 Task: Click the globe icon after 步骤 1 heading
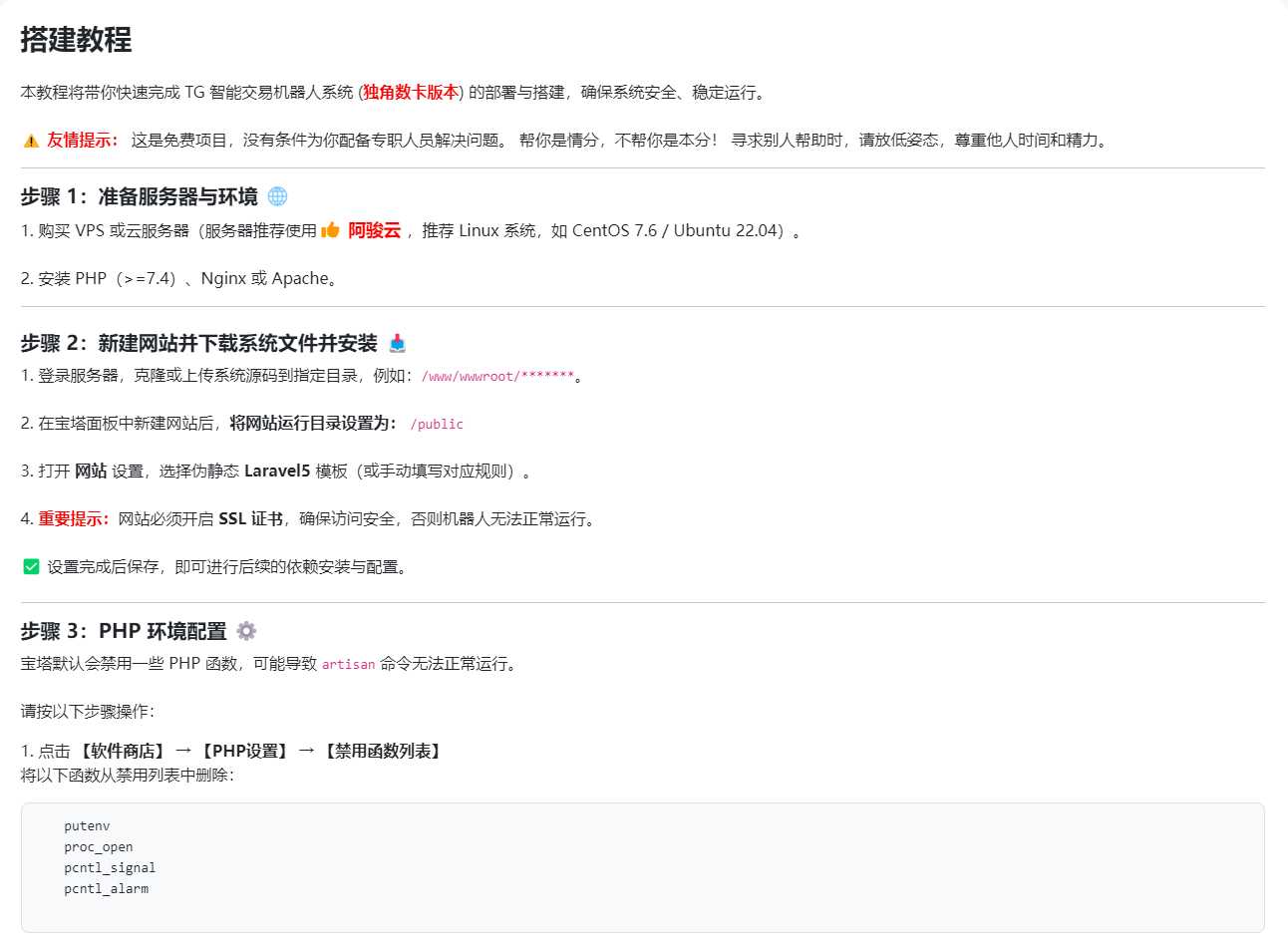278,196
